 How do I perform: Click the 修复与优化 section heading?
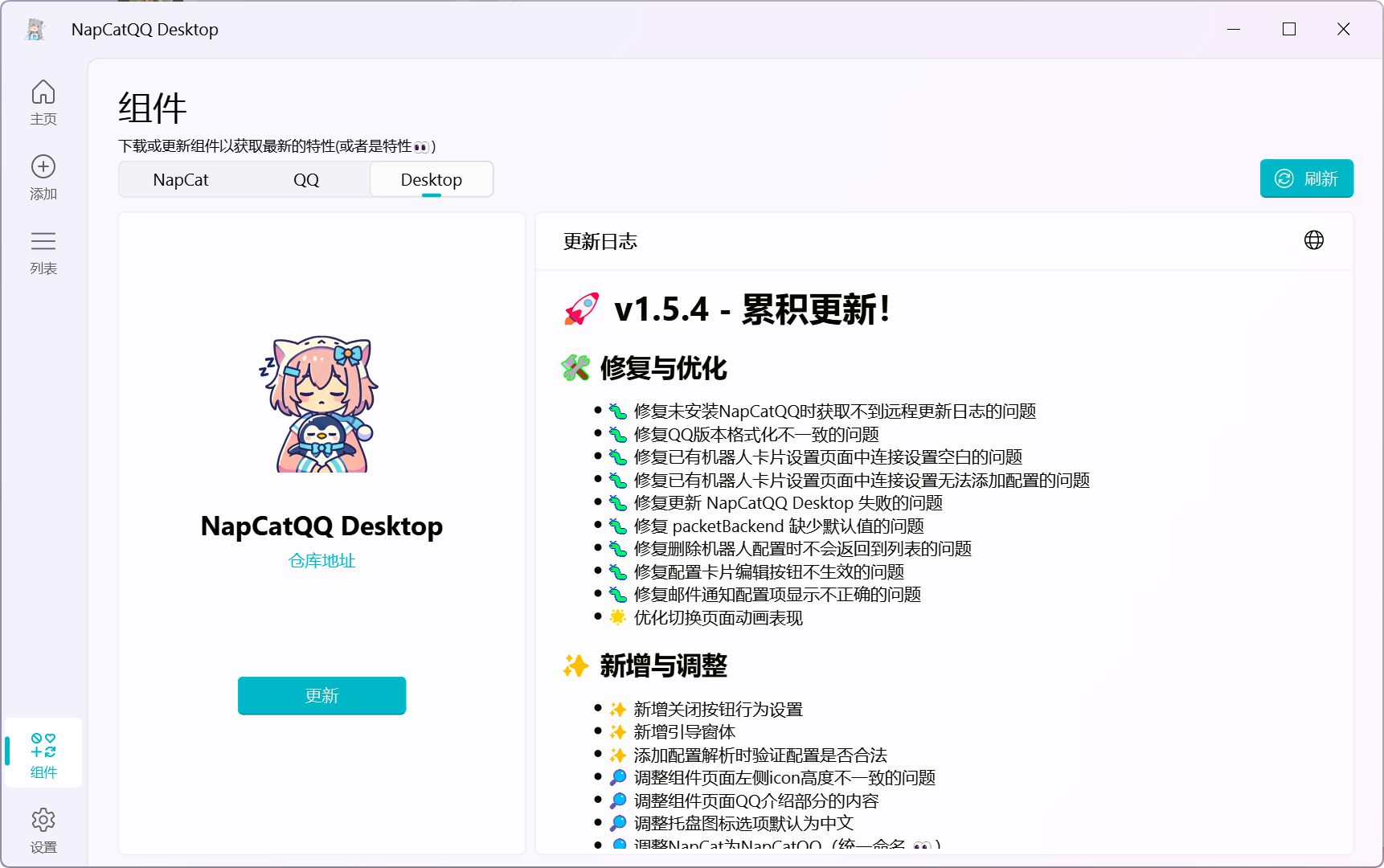(x=663, y=368)
